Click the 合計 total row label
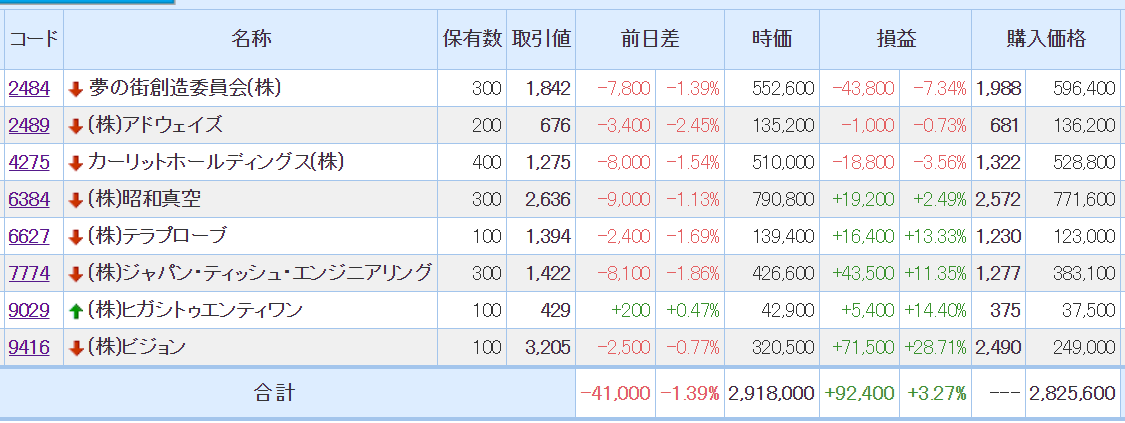 pos(274,393)
